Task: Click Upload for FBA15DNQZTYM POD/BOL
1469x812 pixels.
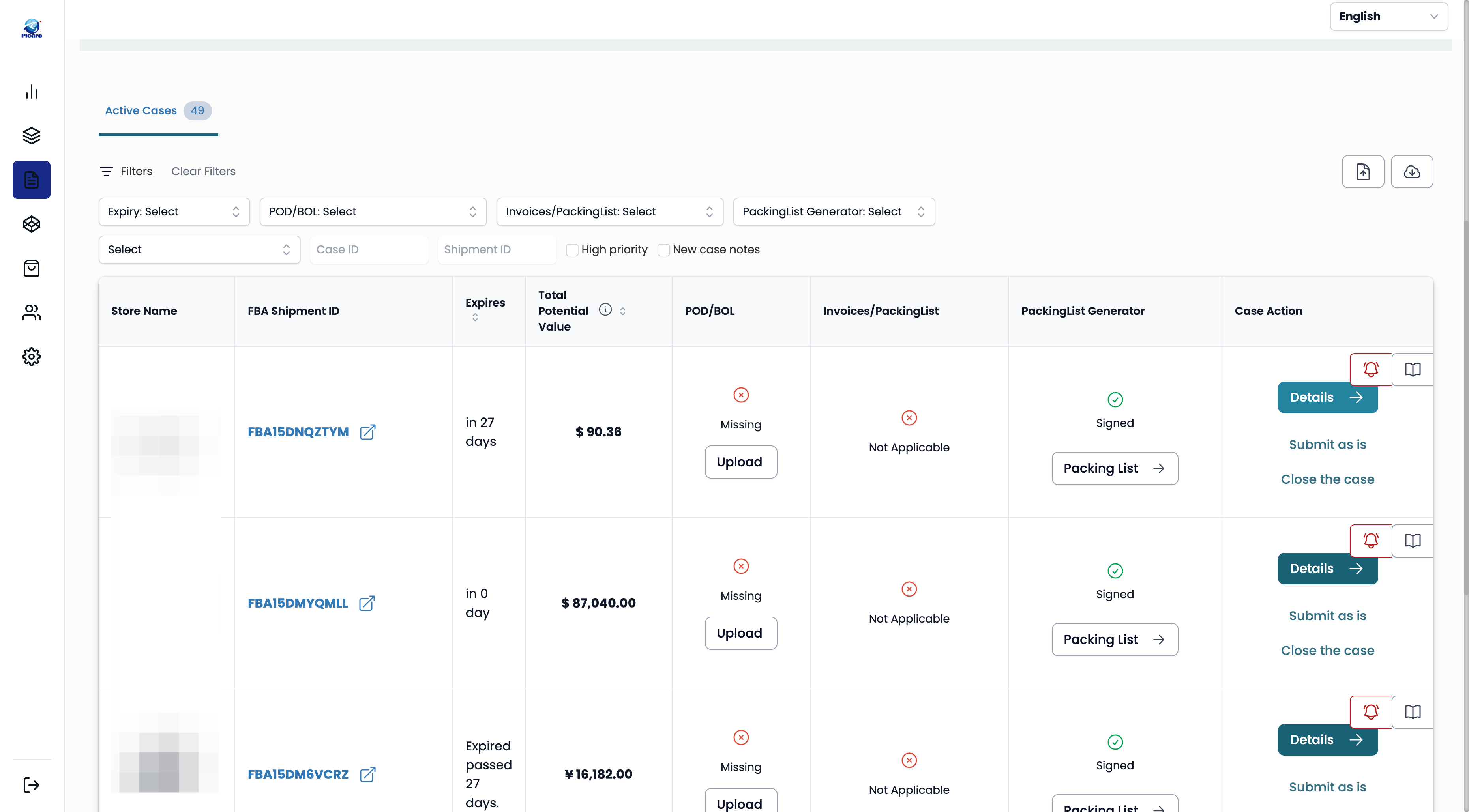Action: point(740,462)
